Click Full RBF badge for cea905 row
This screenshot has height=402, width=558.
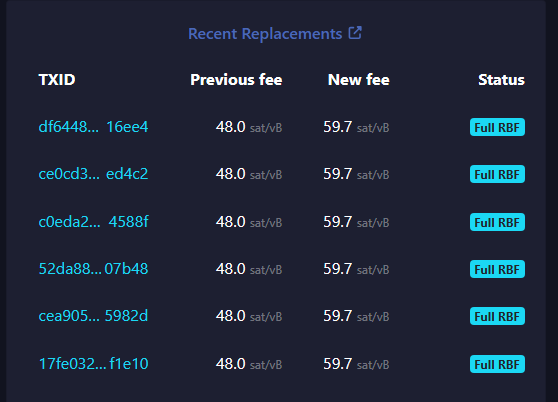(497, 316)
